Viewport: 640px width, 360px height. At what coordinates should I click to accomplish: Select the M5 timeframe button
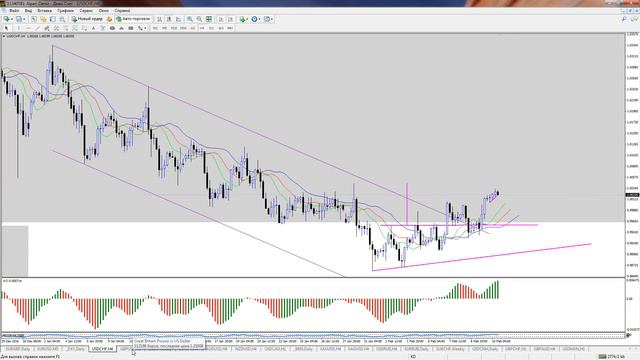pos(164,28)
